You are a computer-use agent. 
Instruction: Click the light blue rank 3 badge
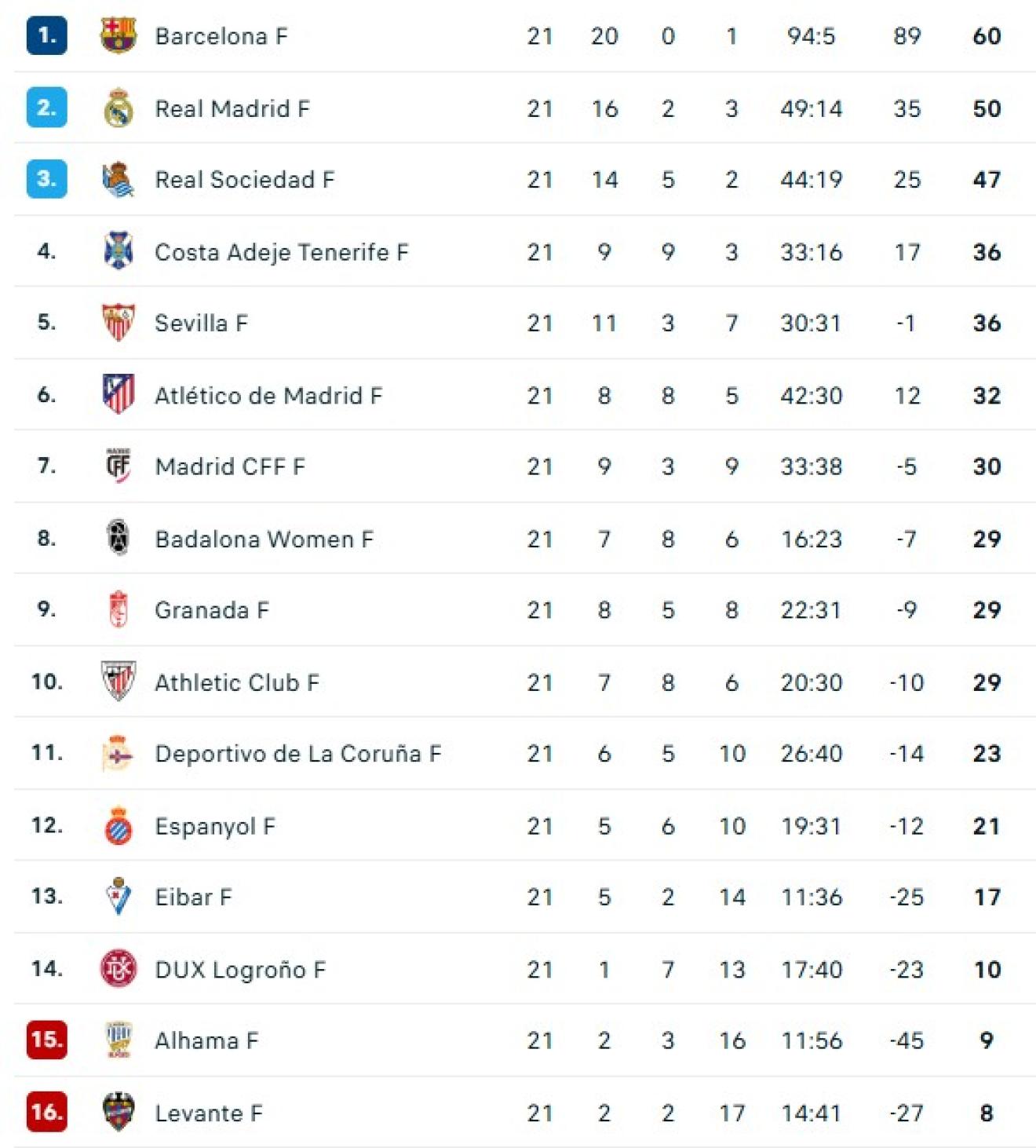[x=46, y=179]
